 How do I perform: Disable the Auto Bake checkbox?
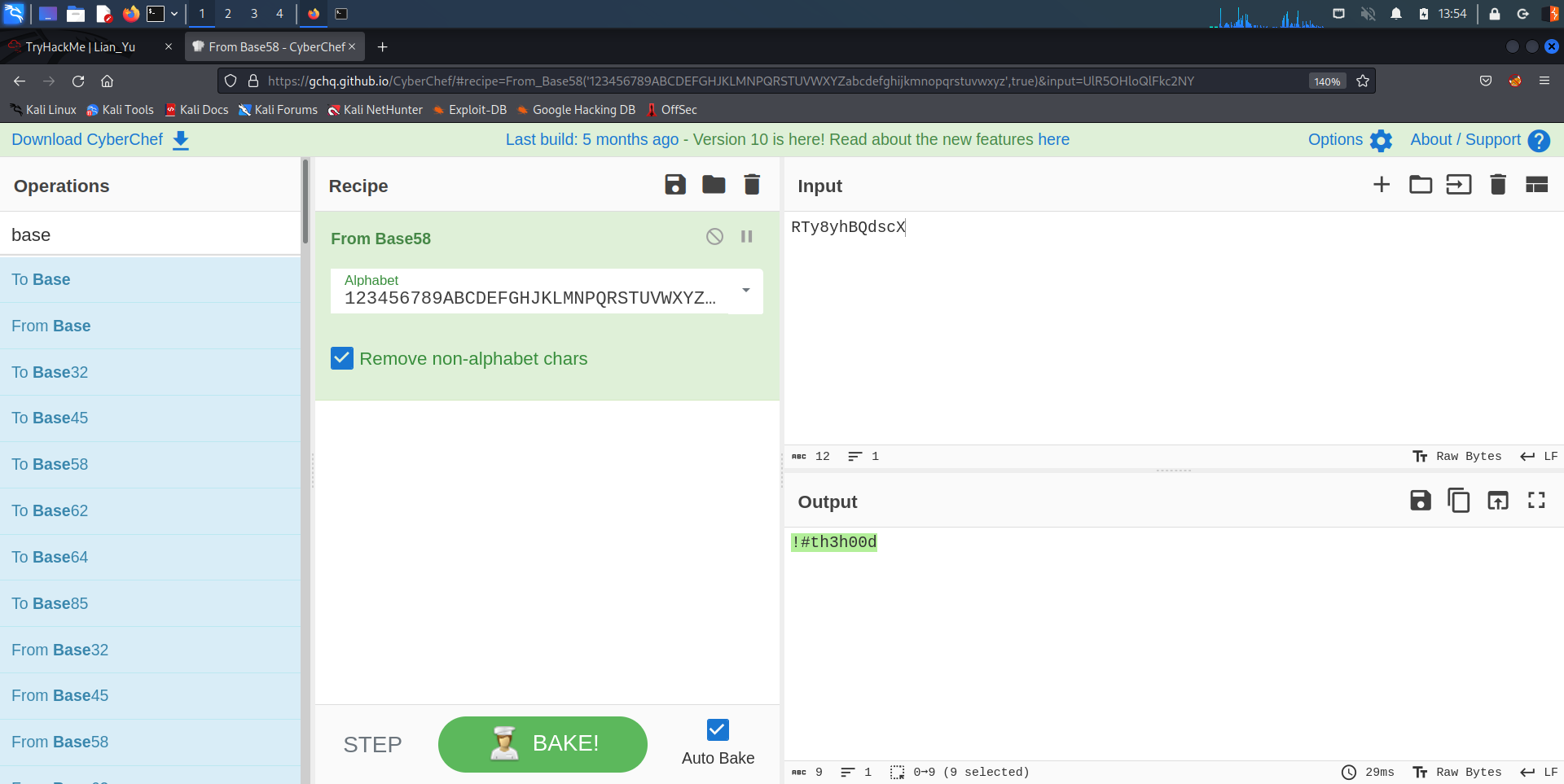pyautogui.click(x=717, y=729)
